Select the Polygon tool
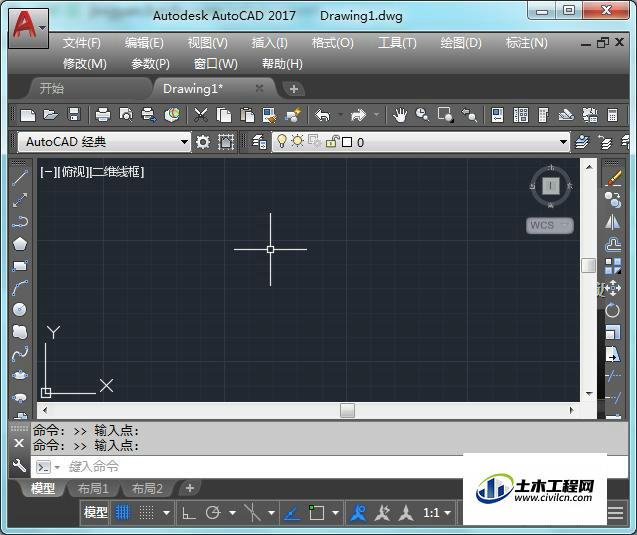The image size is (637, 535). 20,244
